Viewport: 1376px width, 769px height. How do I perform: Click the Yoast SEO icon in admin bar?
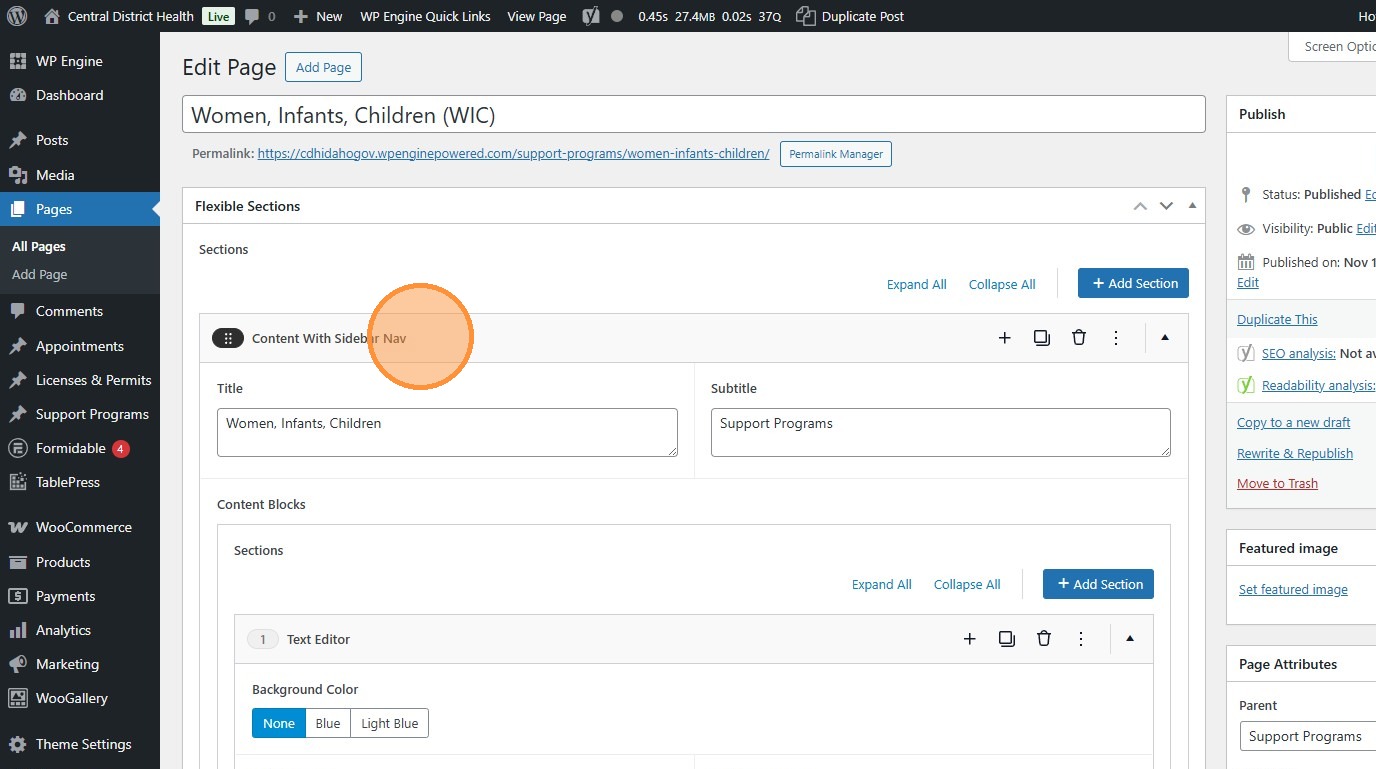[591, 16]
